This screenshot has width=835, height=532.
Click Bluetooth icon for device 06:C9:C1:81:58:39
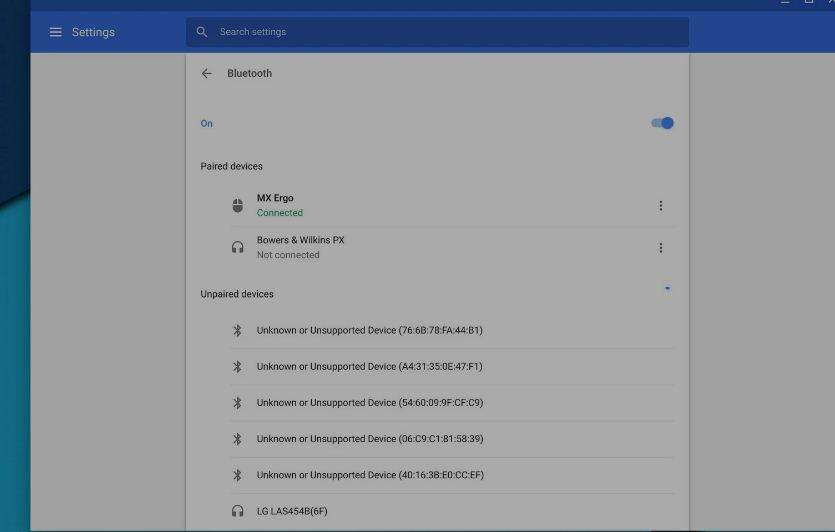coord(238,439)
